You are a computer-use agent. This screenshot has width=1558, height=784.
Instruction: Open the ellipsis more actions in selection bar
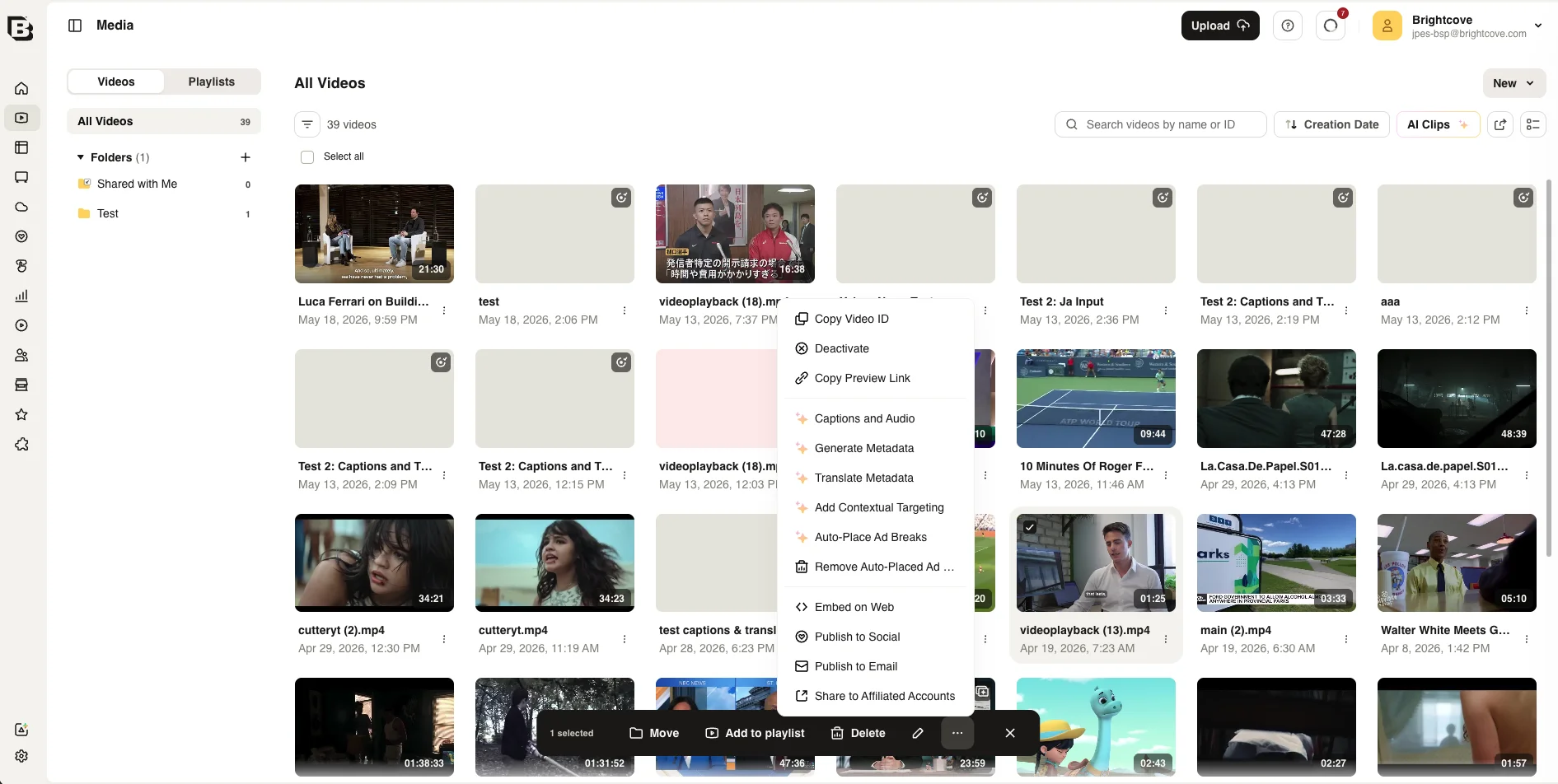tap(957, 733)
